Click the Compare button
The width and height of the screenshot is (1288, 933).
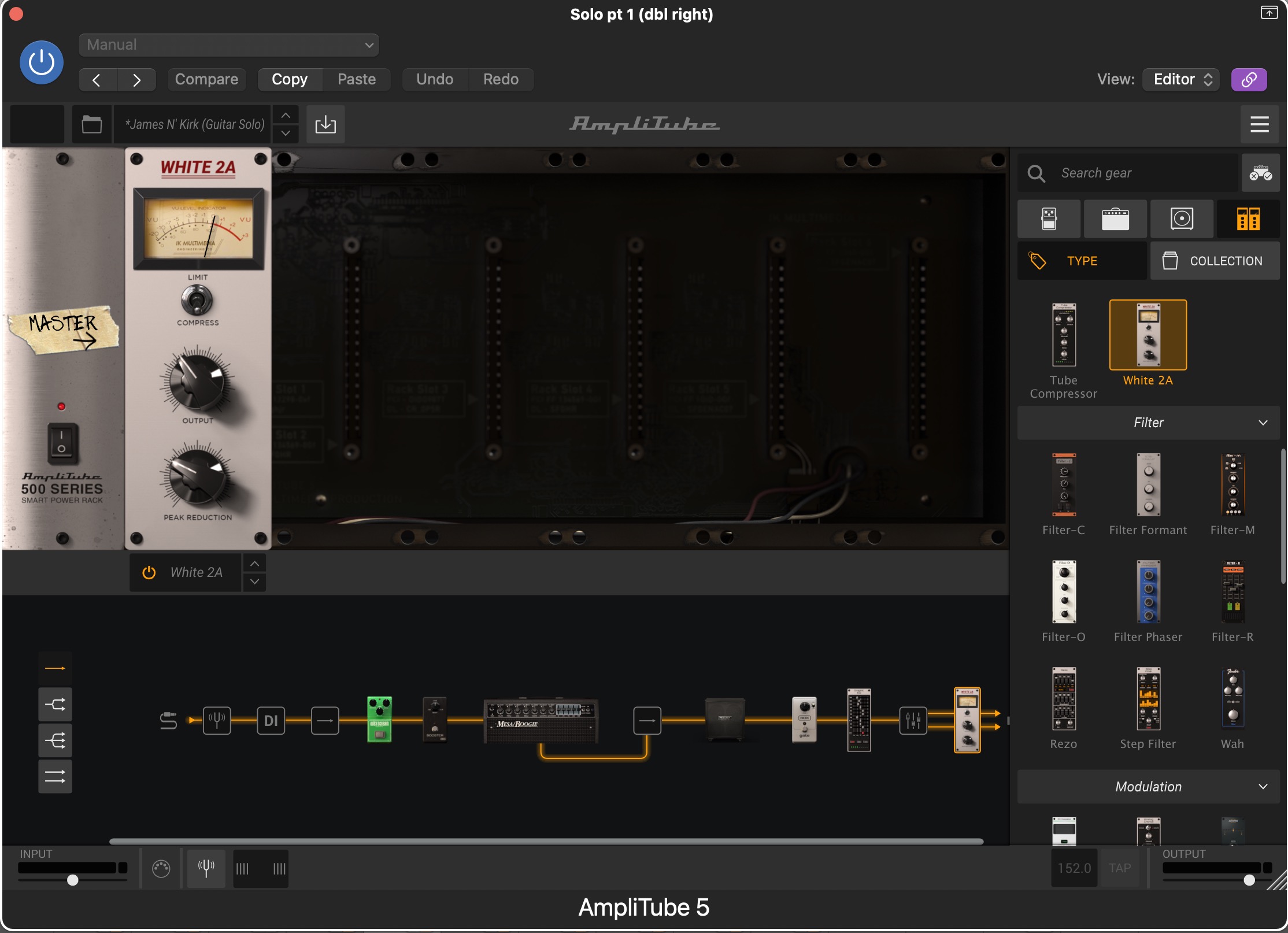206,80
